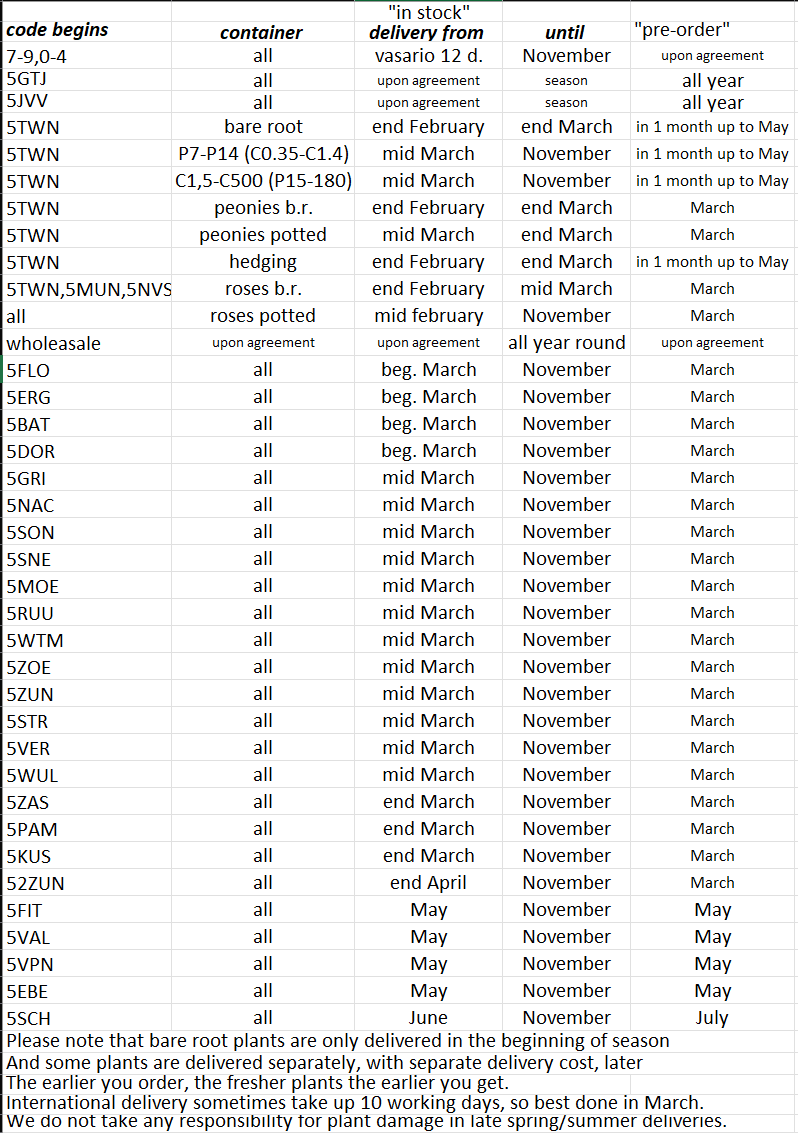Click the "bare root" container cell

262,127
